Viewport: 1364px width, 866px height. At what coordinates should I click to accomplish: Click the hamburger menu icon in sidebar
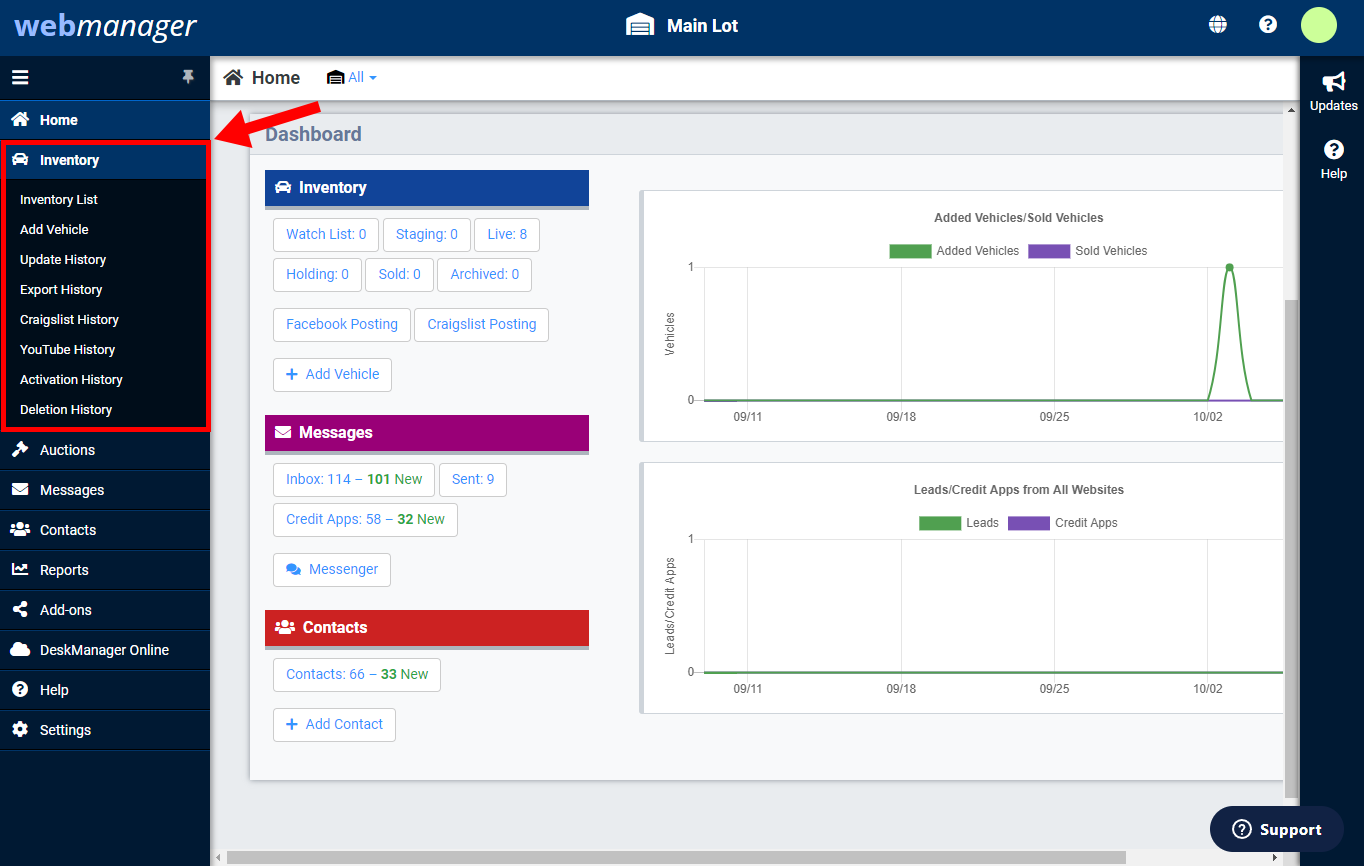tap(20, 77)
